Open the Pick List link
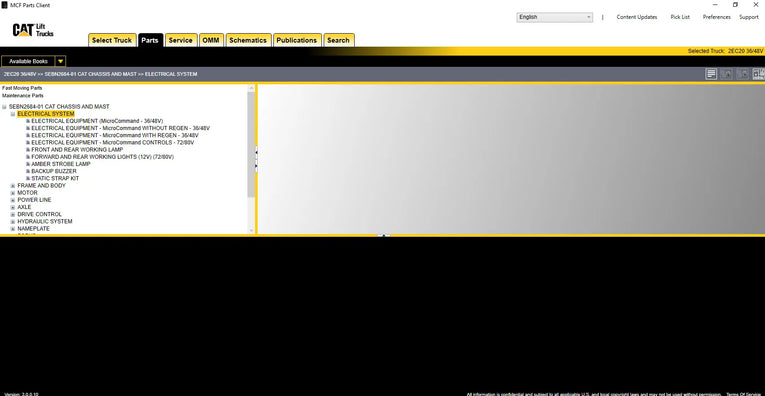Viewport: 765px width, 396px height. pyautogui.click(x=680, y=17)
